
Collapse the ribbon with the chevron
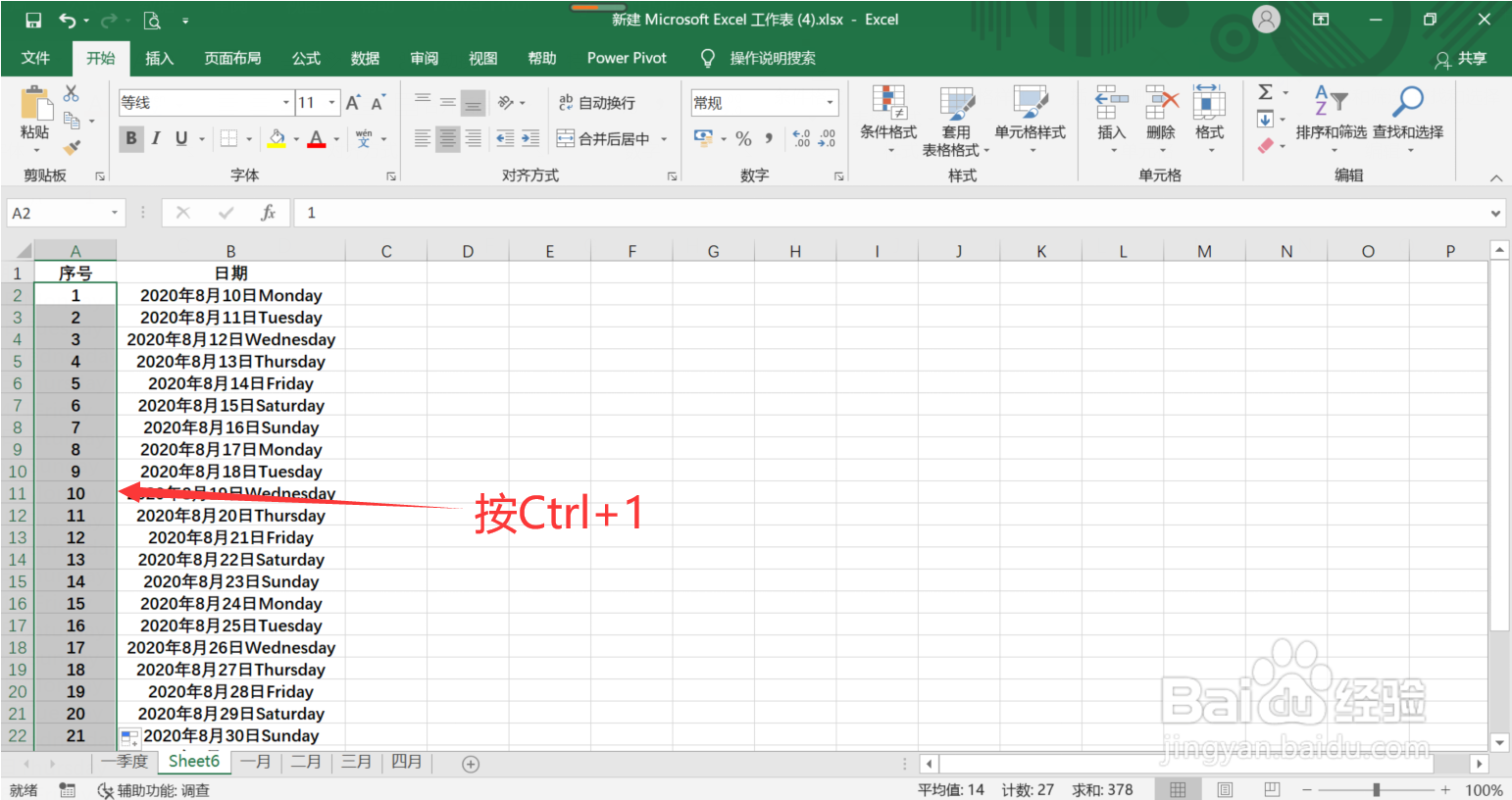(1496, 177)
